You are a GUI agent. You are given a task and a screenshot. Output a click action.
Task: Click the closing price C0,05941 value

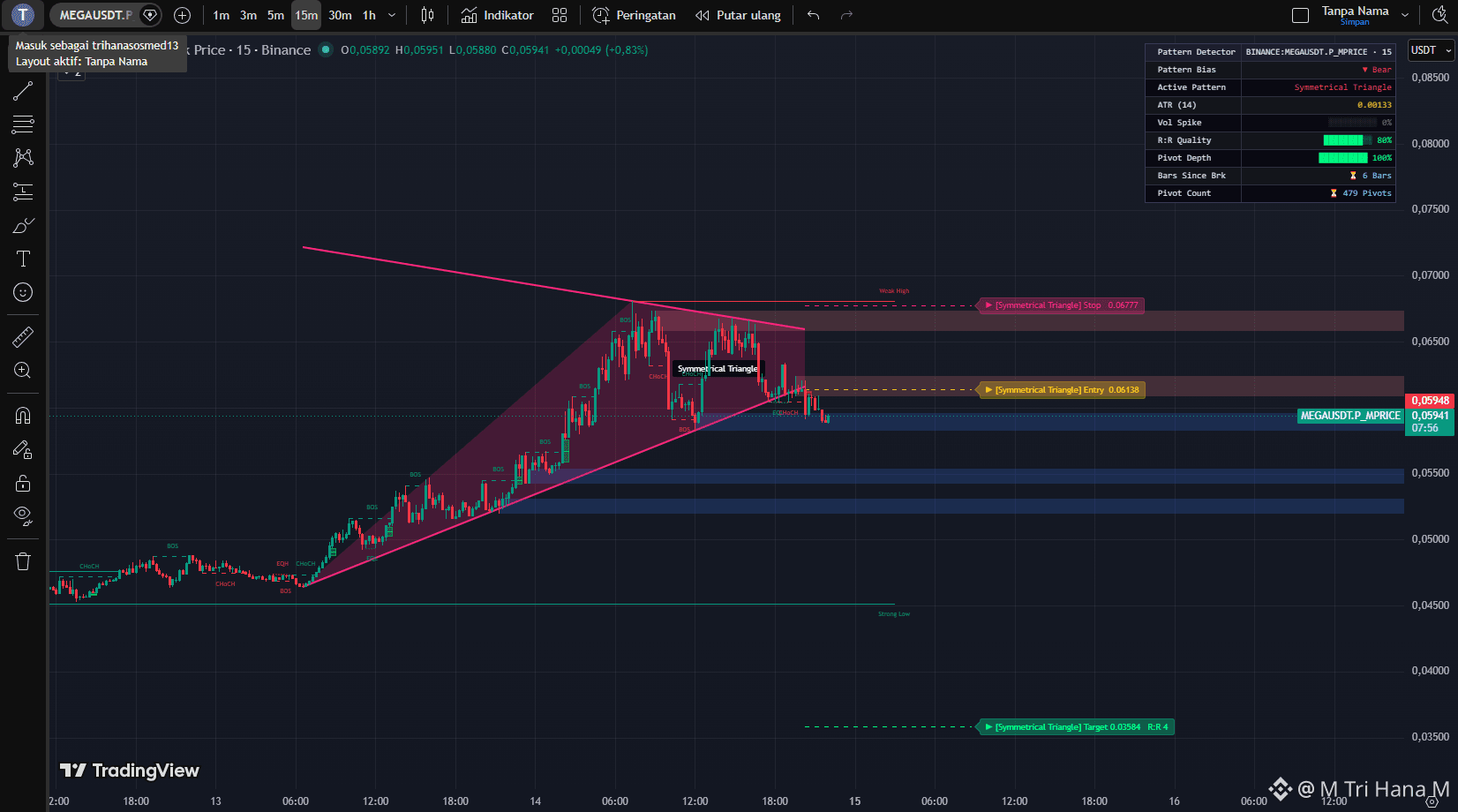point(525,50)
